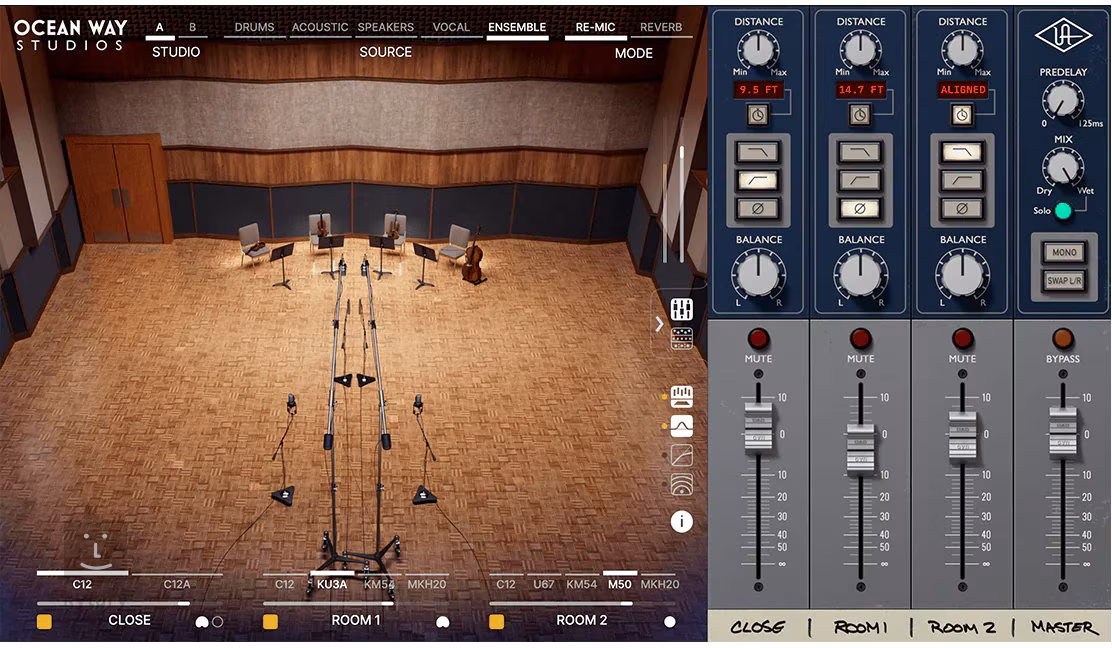Viewport: 1112px width, 648px height.
Task: Toggle the Room 2 phase invert button
Action: coord(962,209)
